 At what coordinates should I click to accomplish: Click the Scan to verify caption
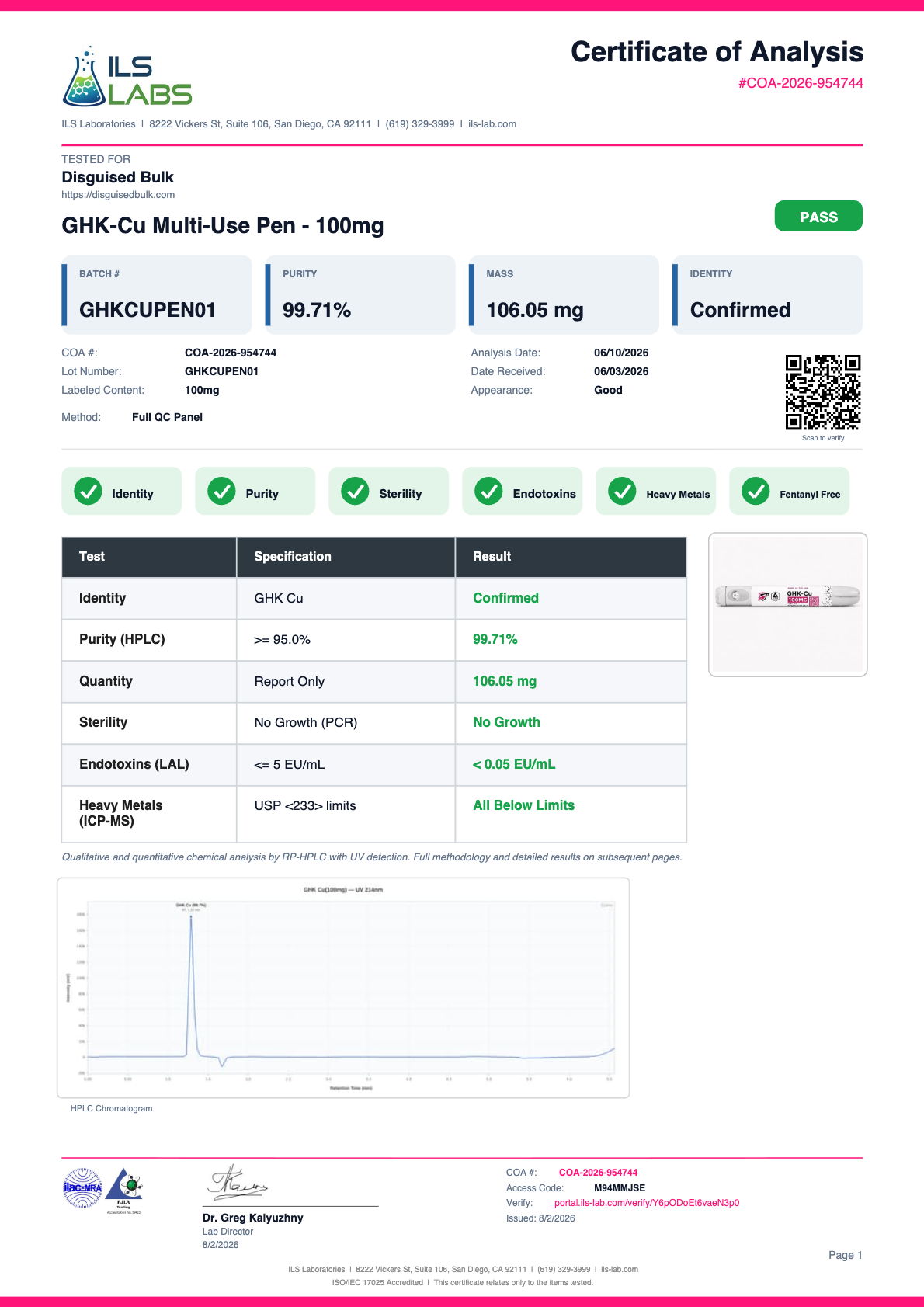tap(823, 438)
